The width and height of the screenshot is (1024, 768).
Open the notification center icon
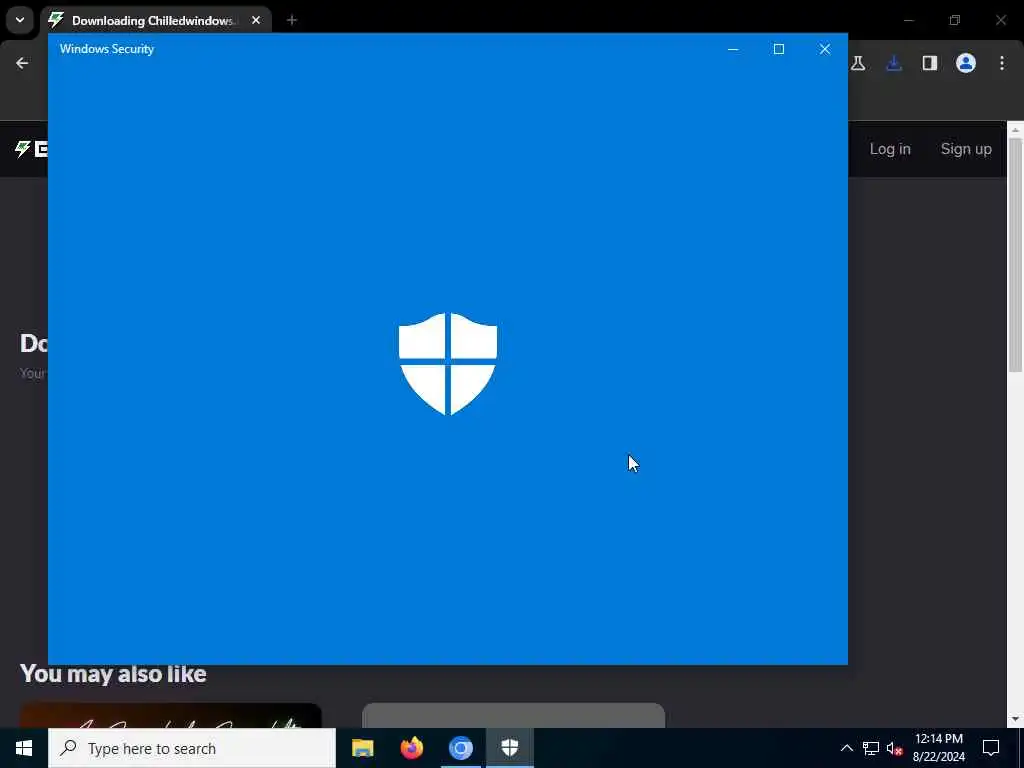pos(991,748)
